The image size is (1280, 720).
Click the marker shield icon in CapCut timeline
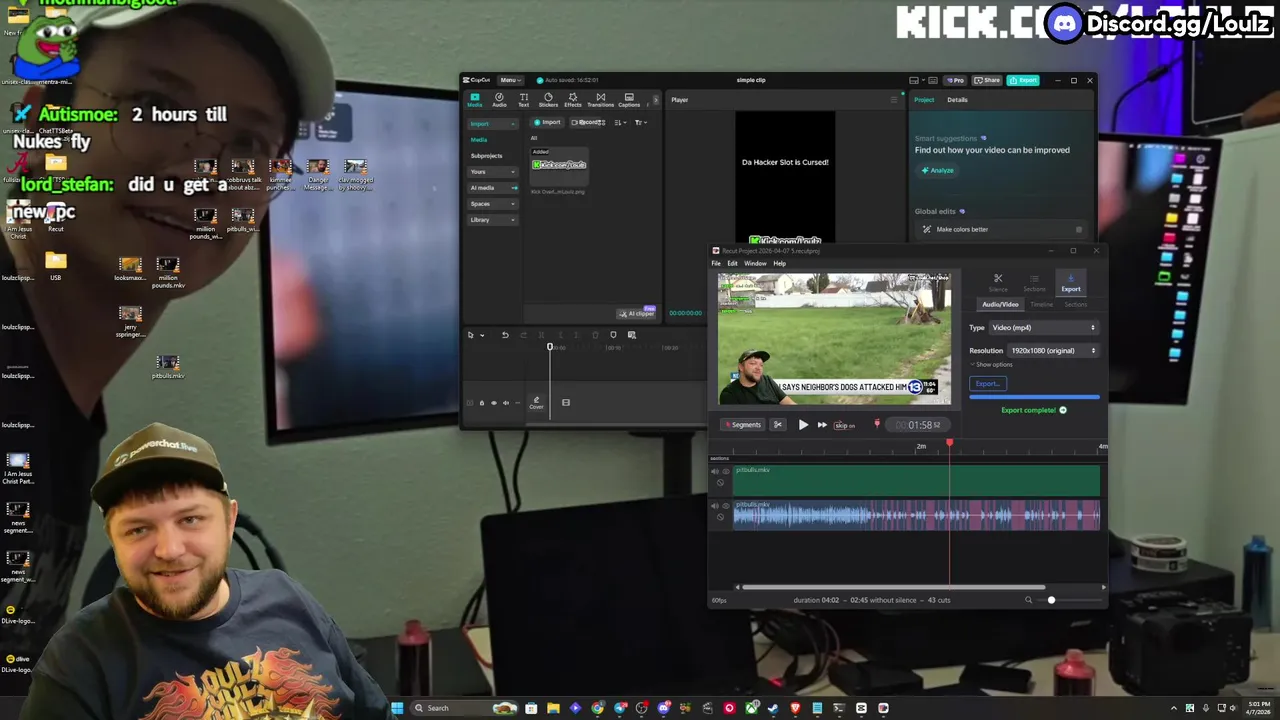tap(613, 335)
